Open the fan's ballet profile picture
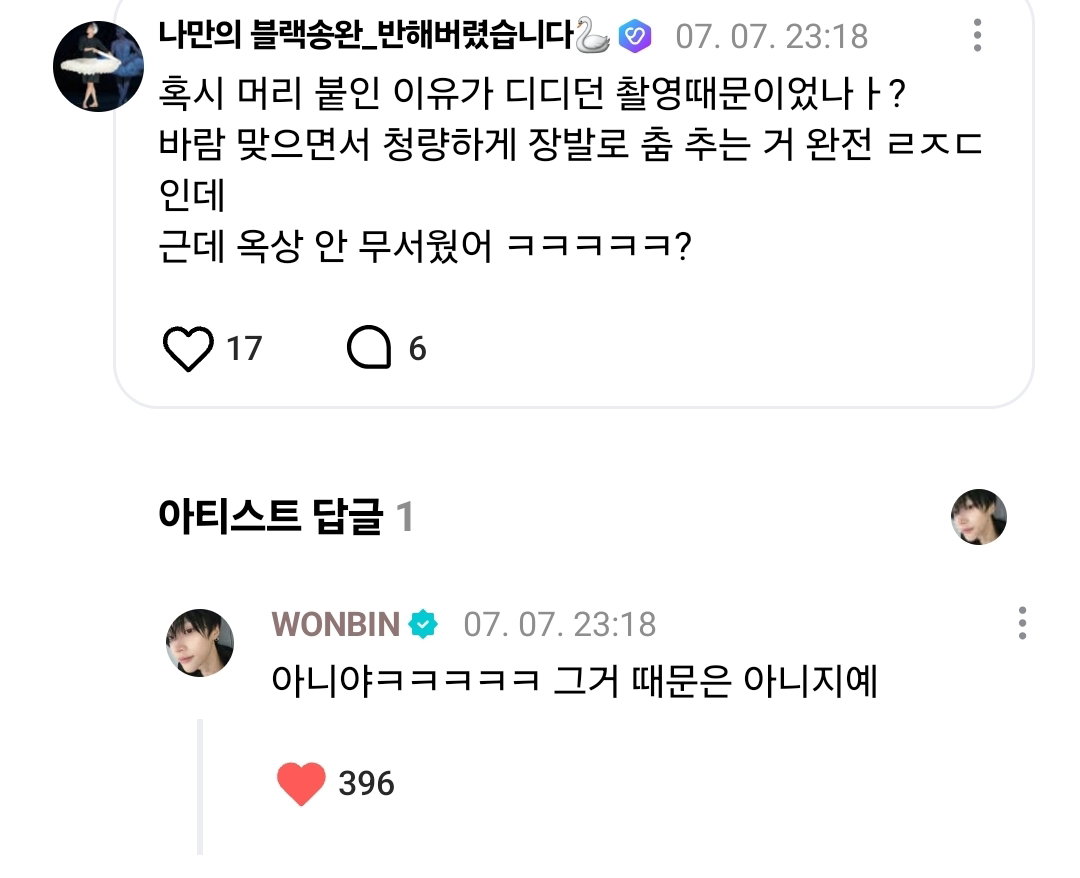The image size is (1080, 878). pos(98,66)
